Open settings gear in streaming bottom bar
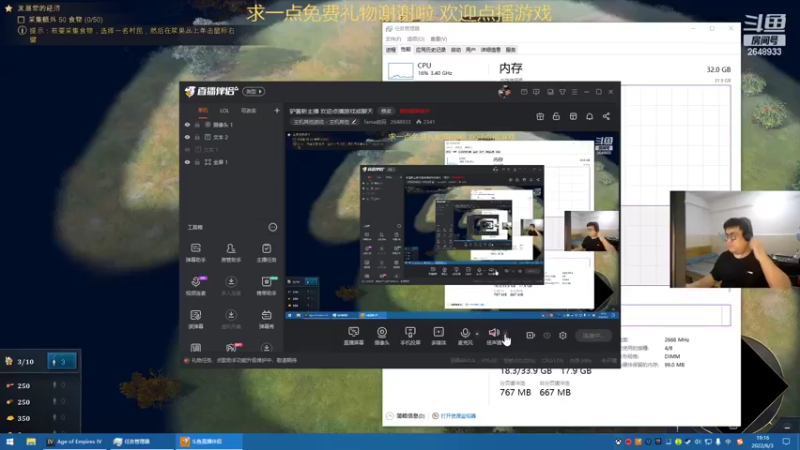Viewport: 800px width, 450px height. click(563, 335)
